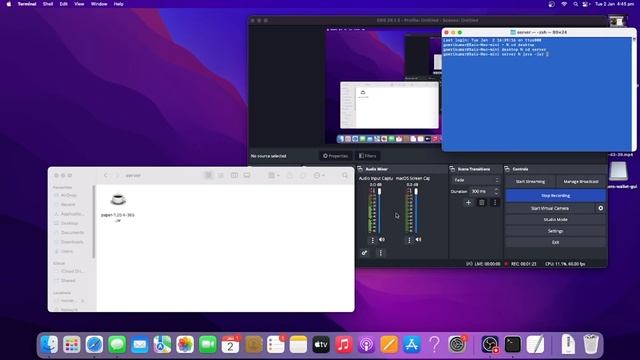Open the Terminal app menu
Viewport: 640px width, 360px height.
tap(27, 4)
